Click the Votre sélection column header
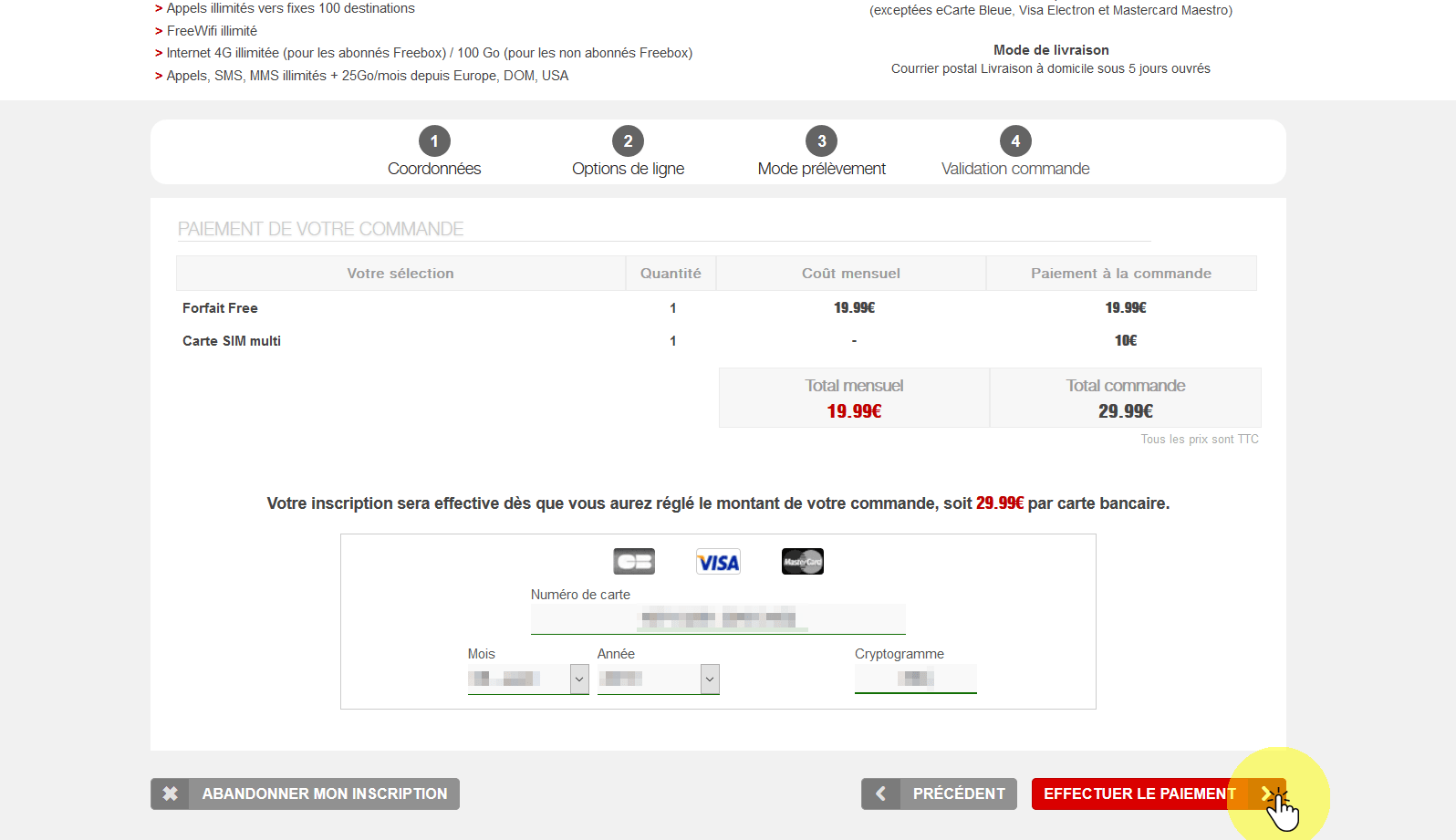The height and width of the screenshot is (840, 1456). point(400,274)
